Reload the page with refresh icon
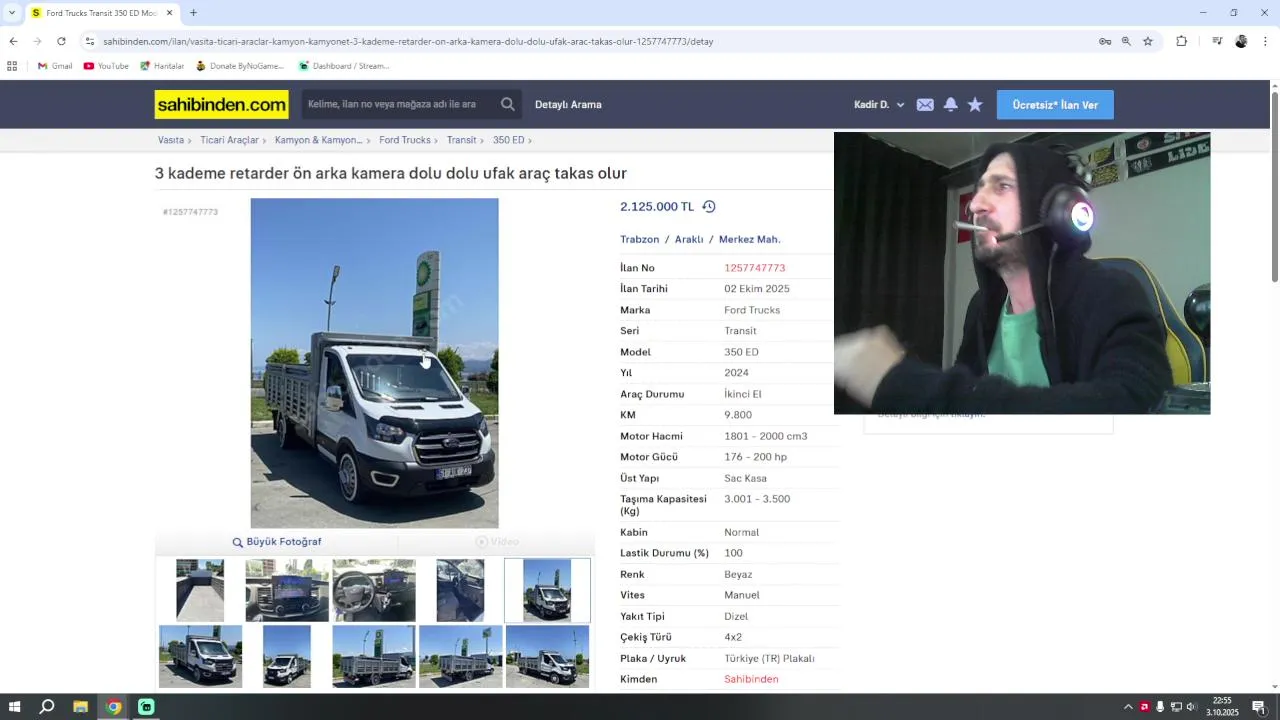 coord(61,41)
